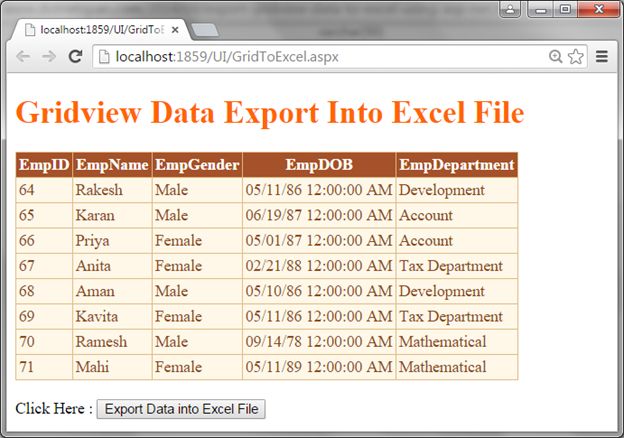
Task: Click Export Data into Excel File button
Action: (181, 409)
